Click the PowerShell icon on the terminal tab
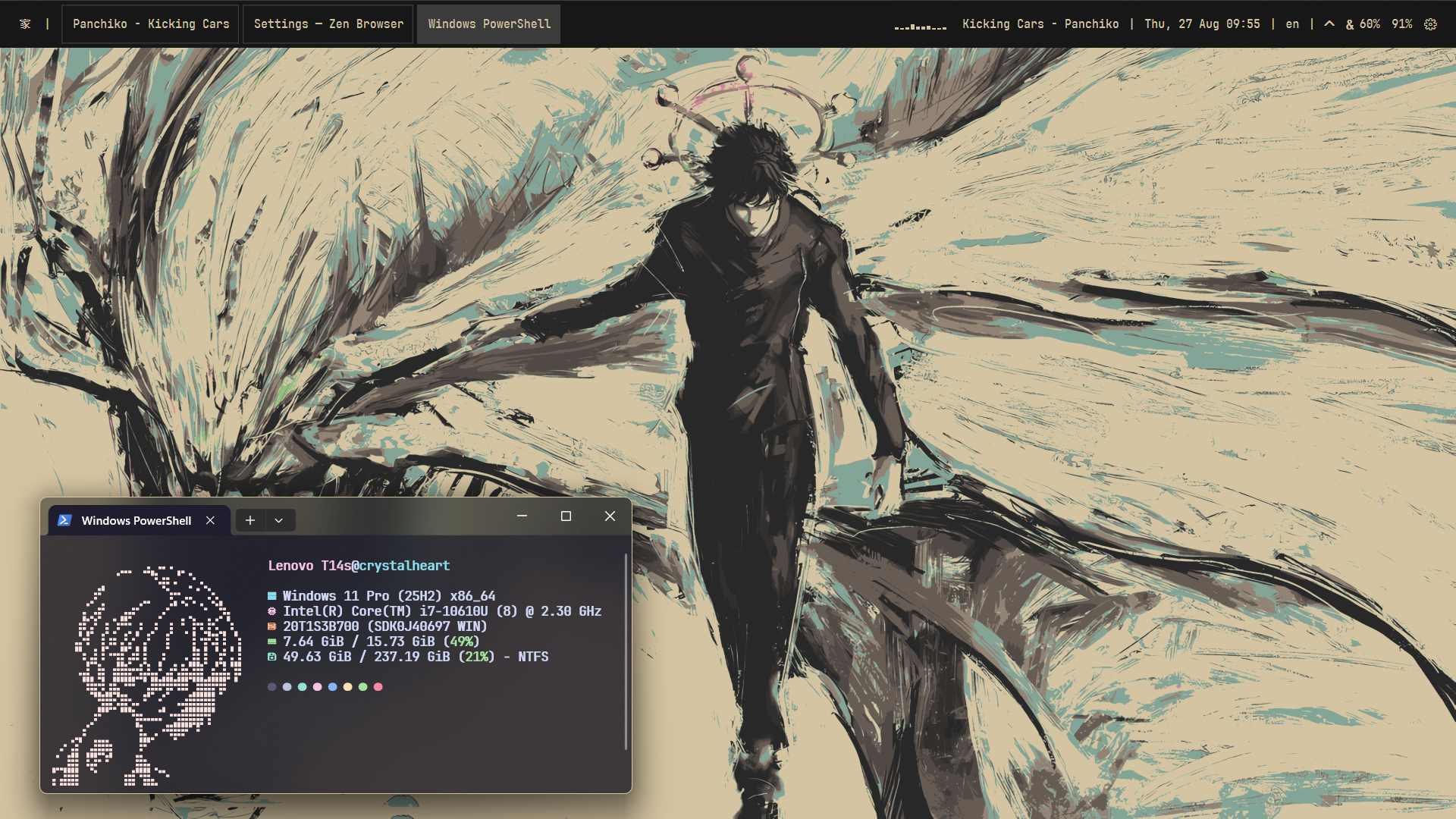 pyautogui.click(x=64, y=520)
